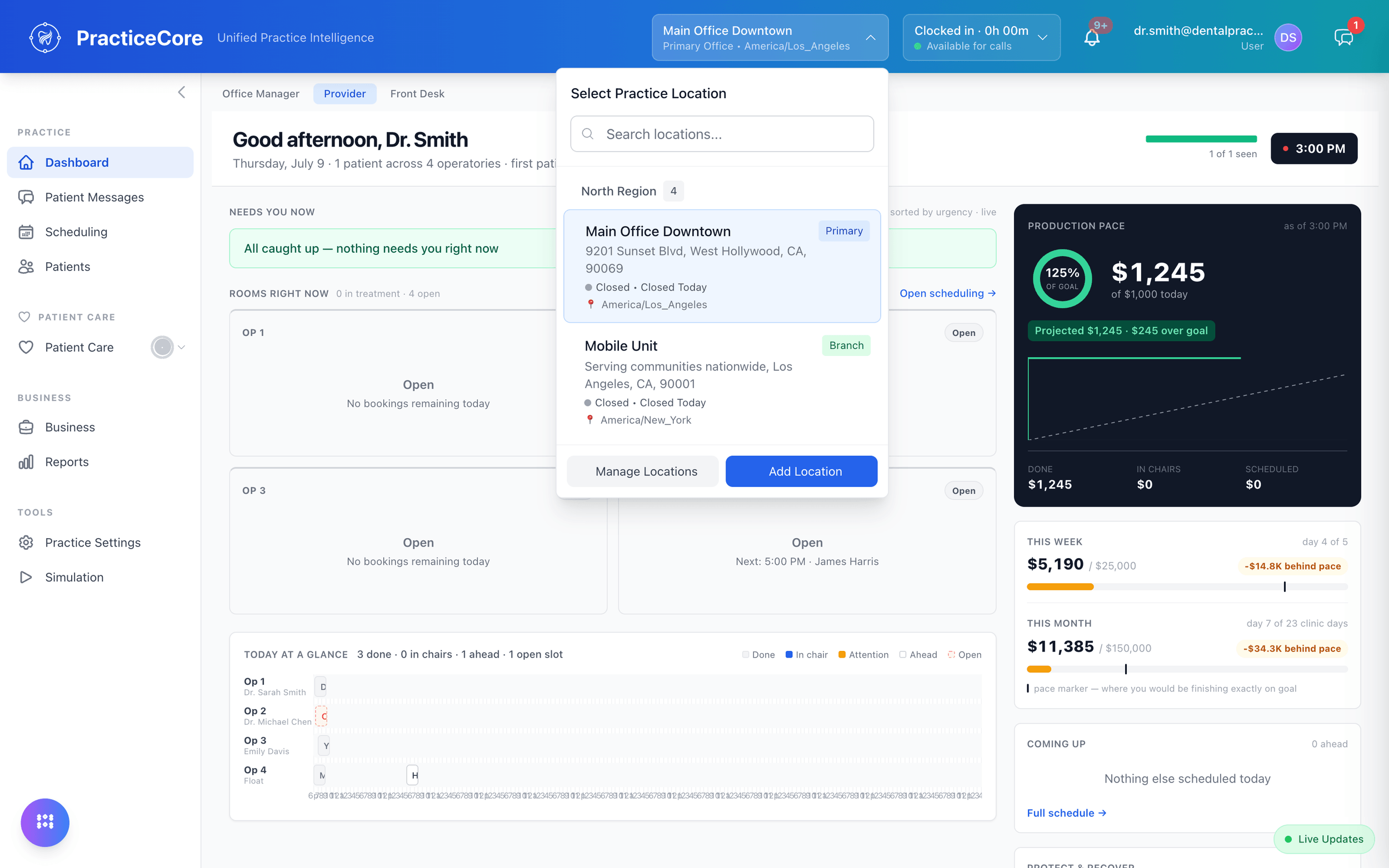Click the Y appointment block in Op 3
The width and height of the screenshot is (1389, 868).
tap(324, 746)
